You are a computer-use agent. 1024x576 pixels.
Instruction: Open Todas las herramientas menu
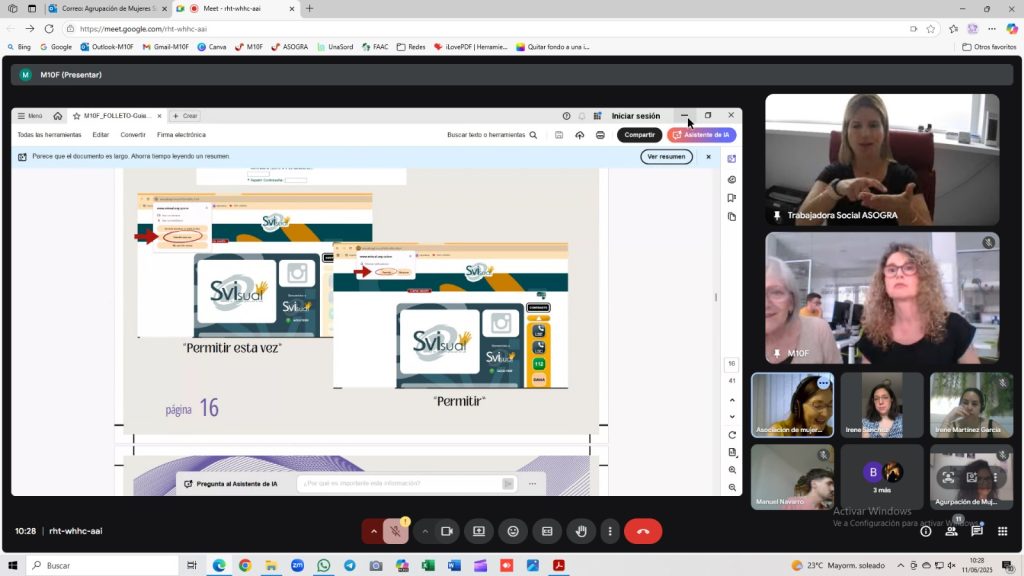(x=50, y=135)
